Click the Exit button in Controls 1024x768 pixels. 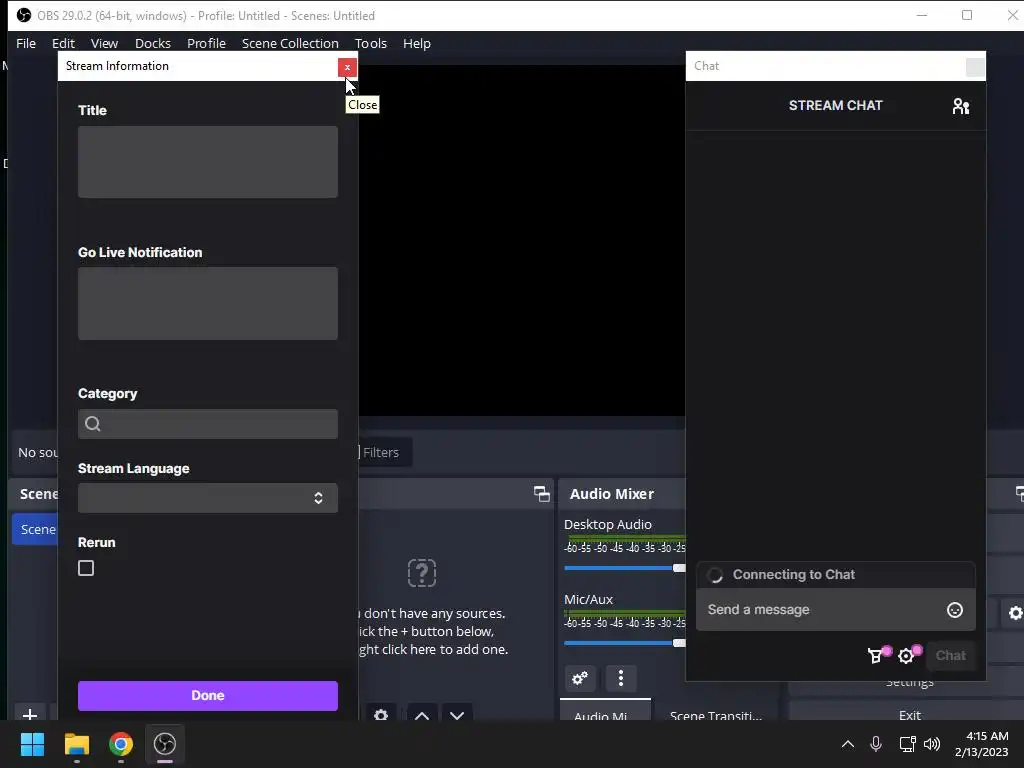pos(910,712)
